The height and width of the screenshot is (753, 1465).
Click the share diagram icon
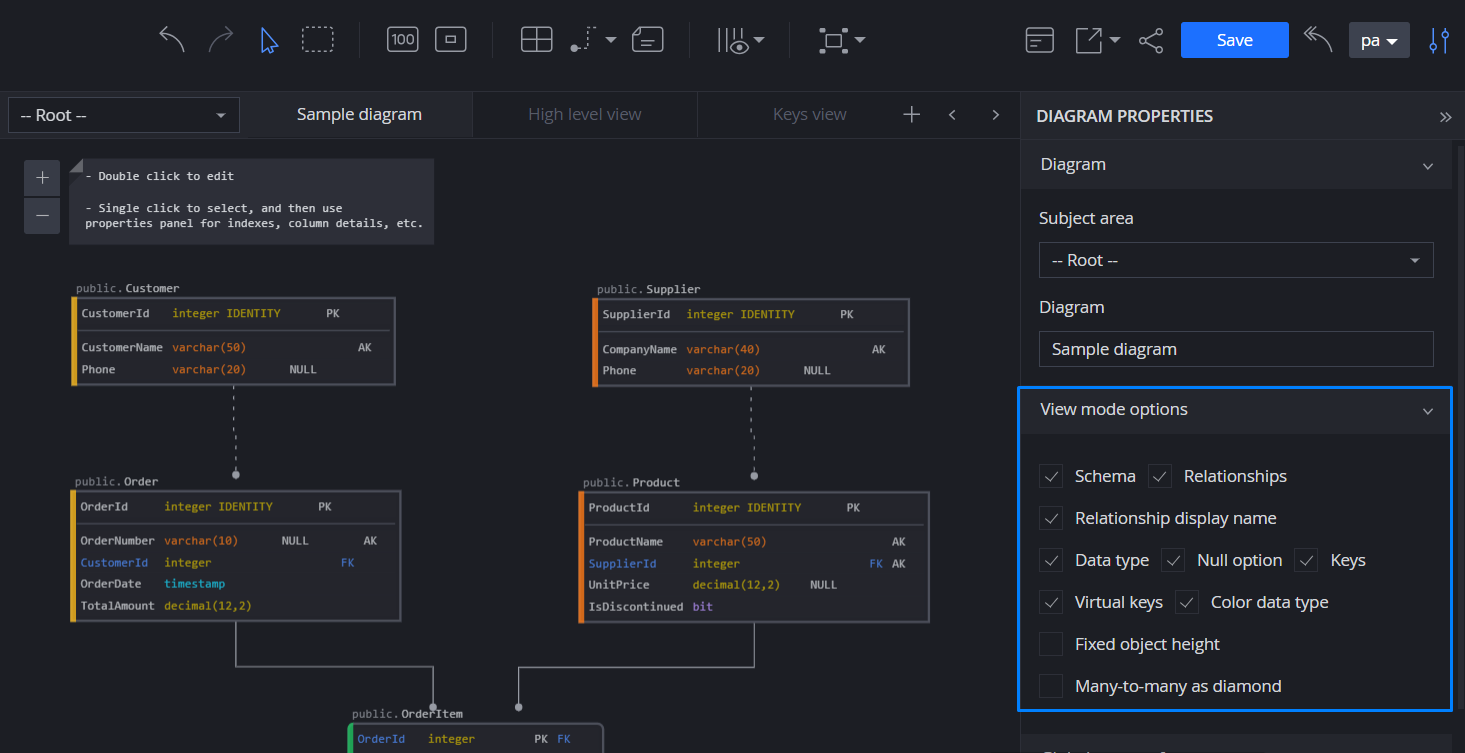tap(1151, 40)
